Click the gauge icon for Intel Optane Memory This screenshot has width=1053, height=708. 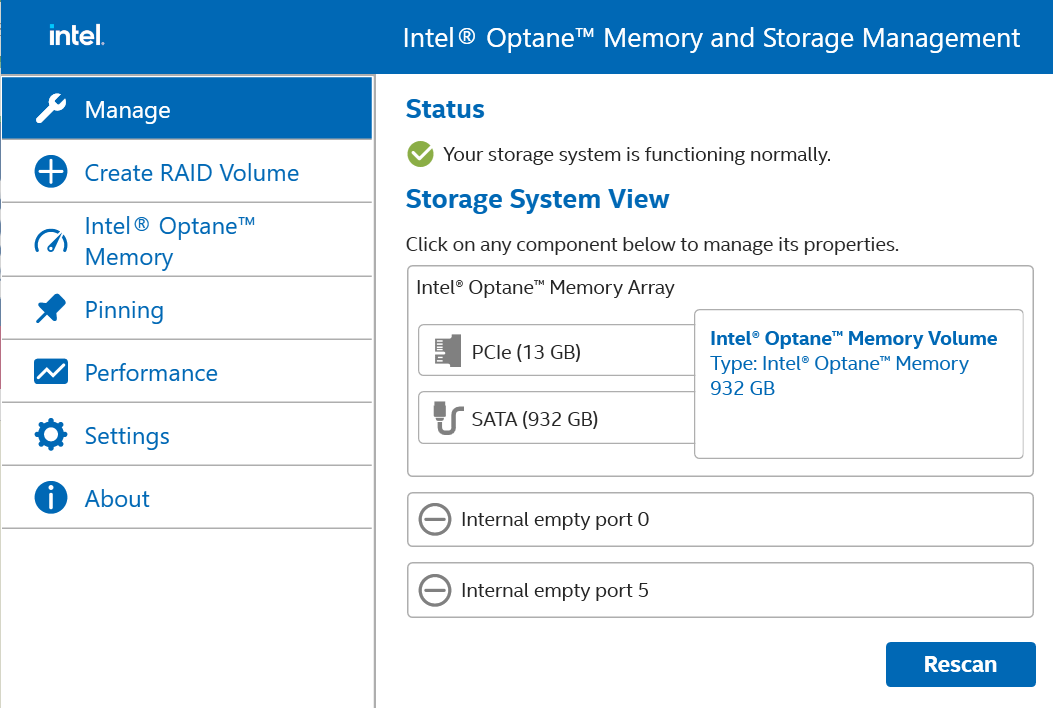[51, 241]
